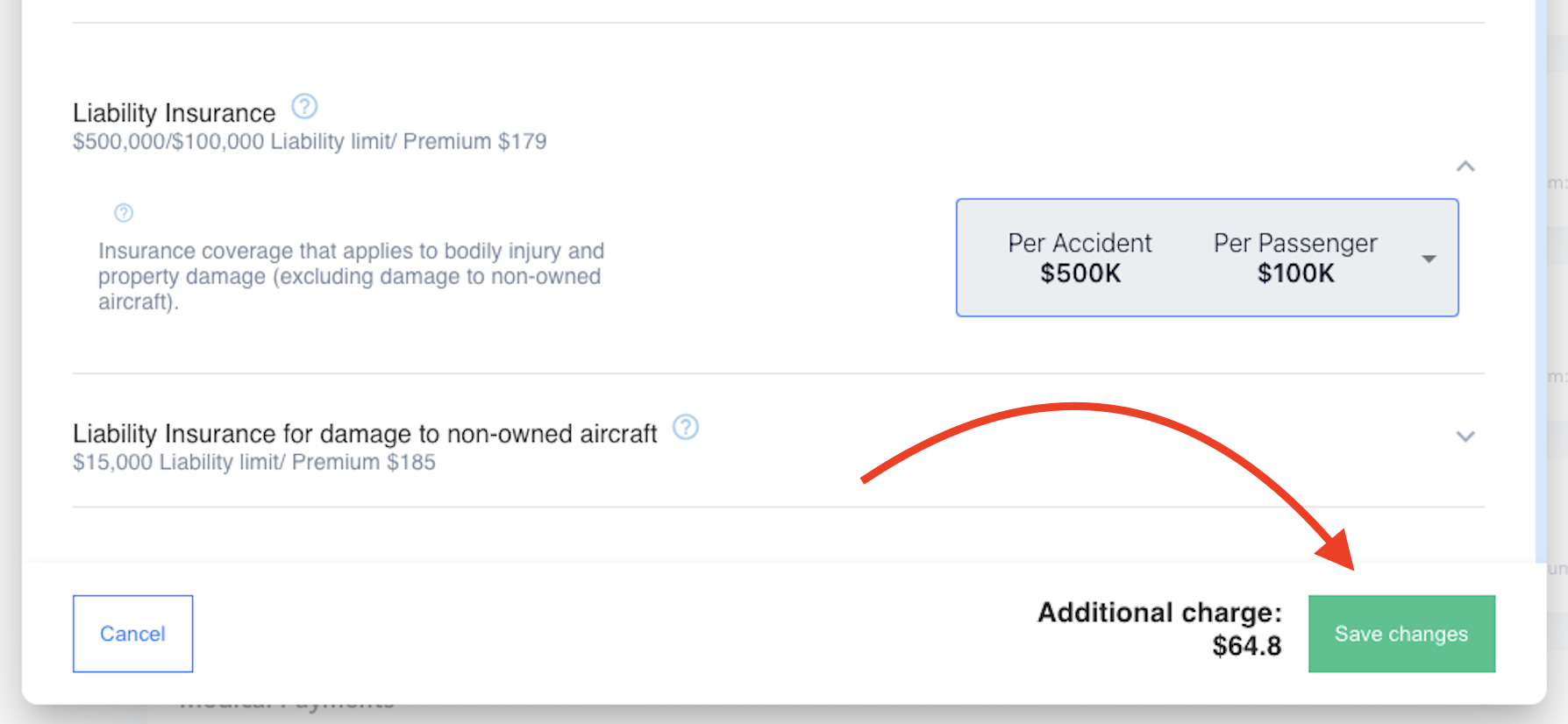
Task: Select the Per Accident $500K value
Action: [x=1080, y=258]
